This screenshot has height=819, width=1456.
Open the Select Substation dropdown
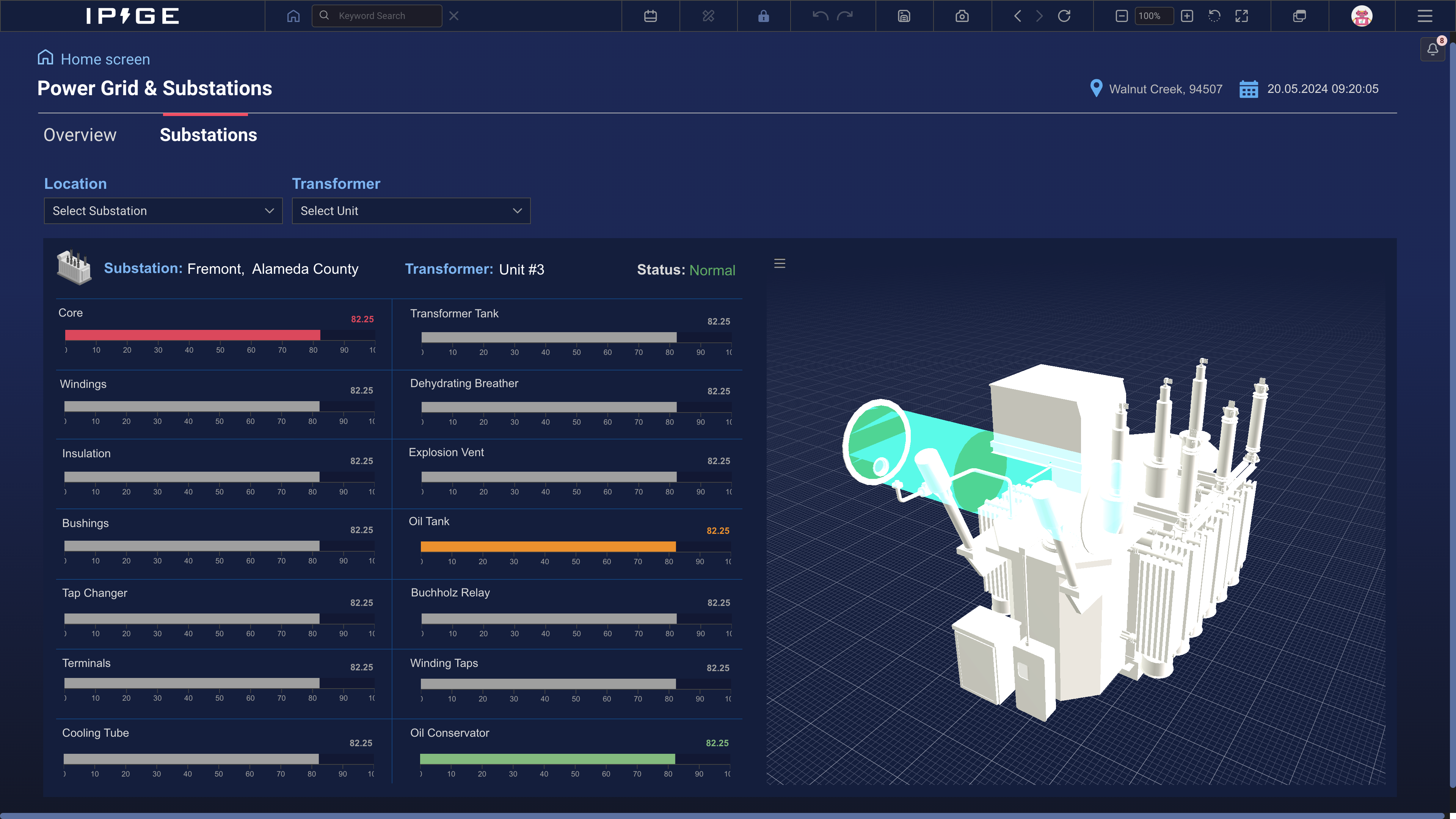[x=163, y=211]
